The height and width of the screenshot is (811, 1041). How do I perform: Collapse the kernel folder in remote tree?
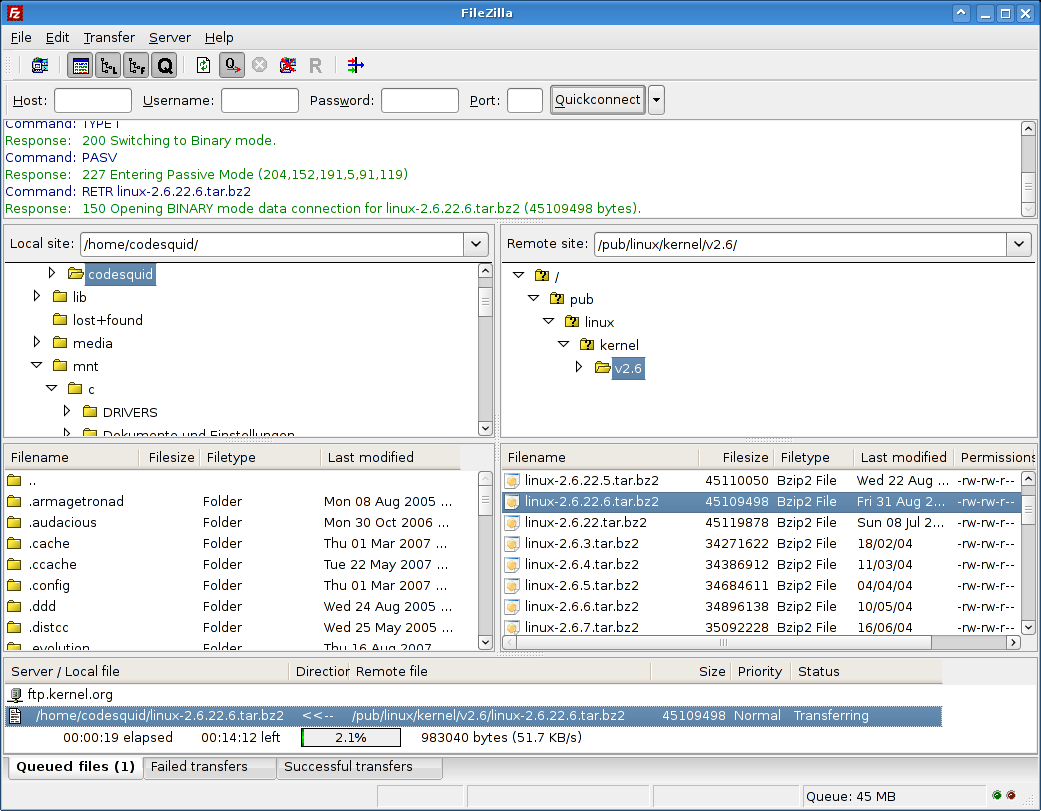point(563,344)
